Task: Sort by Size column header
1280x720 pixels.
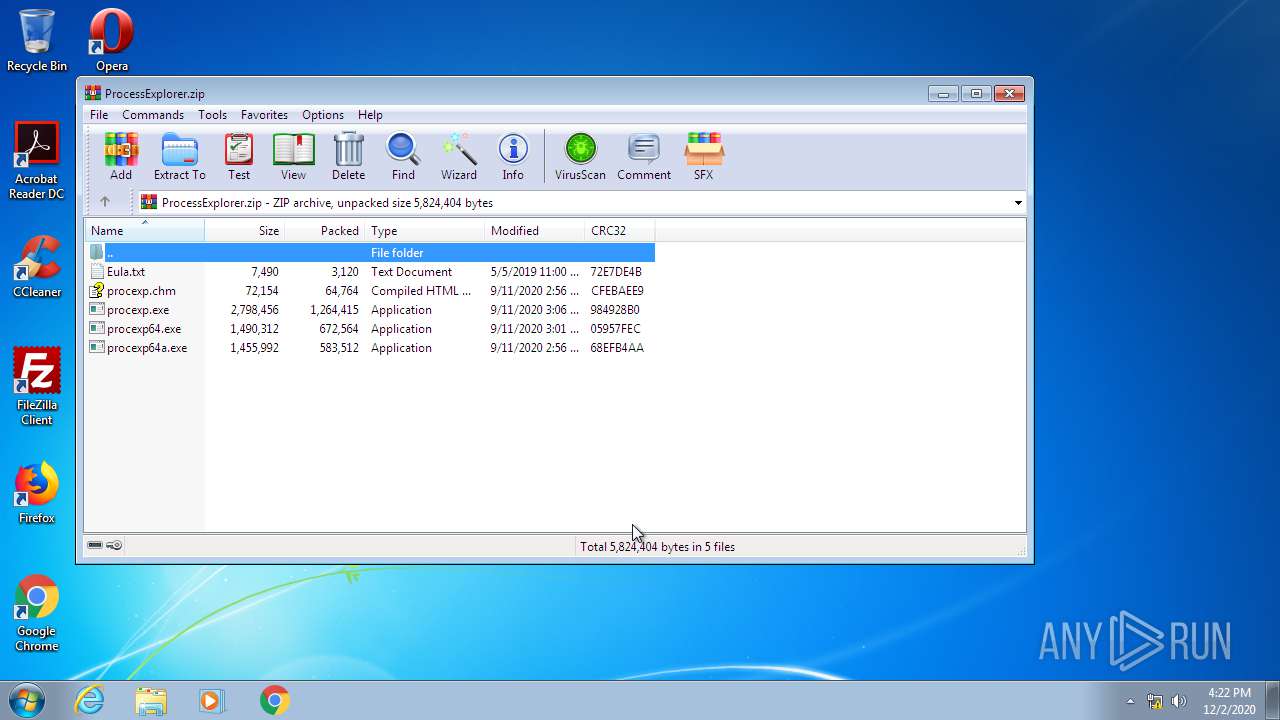Action: [245, 231]
